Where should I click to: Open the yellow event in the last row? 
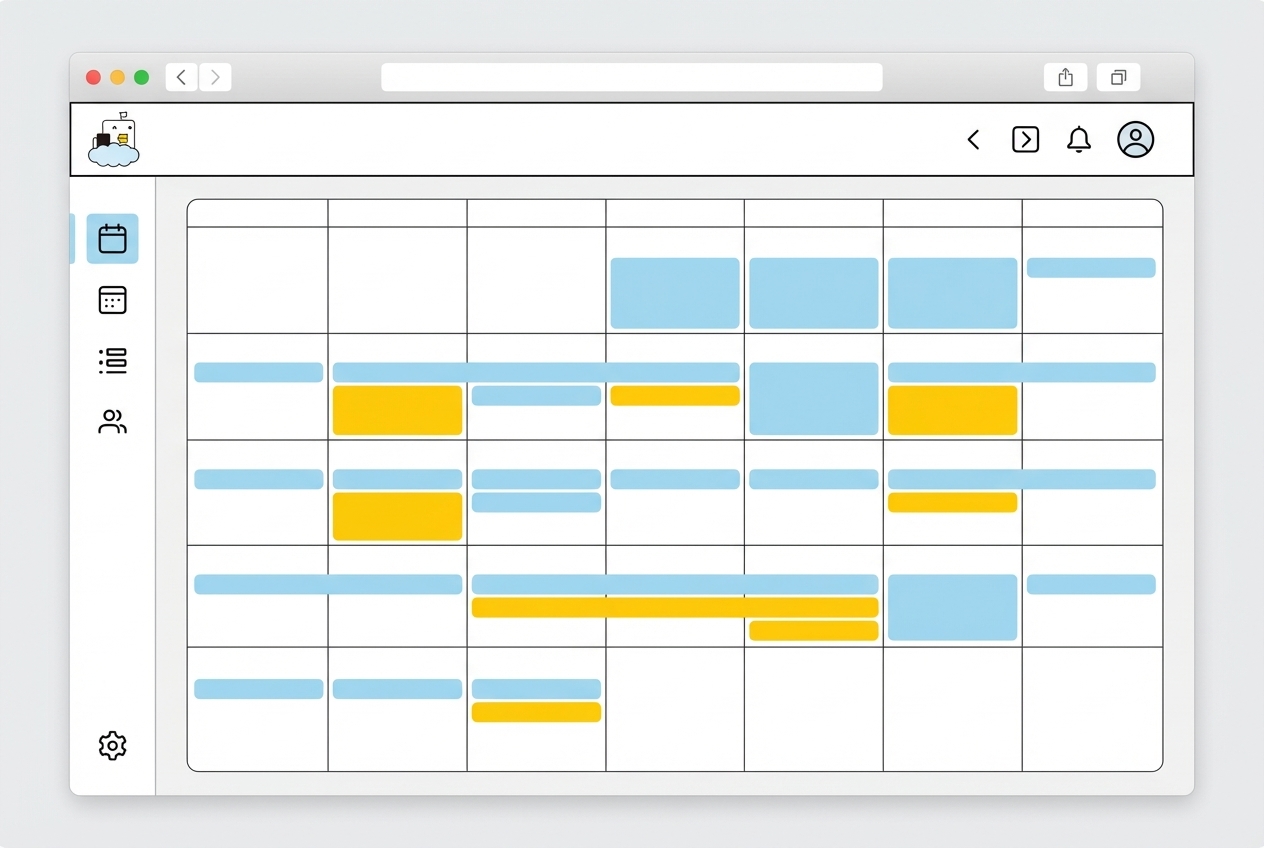pyautogui.click(x=536, y=712)
